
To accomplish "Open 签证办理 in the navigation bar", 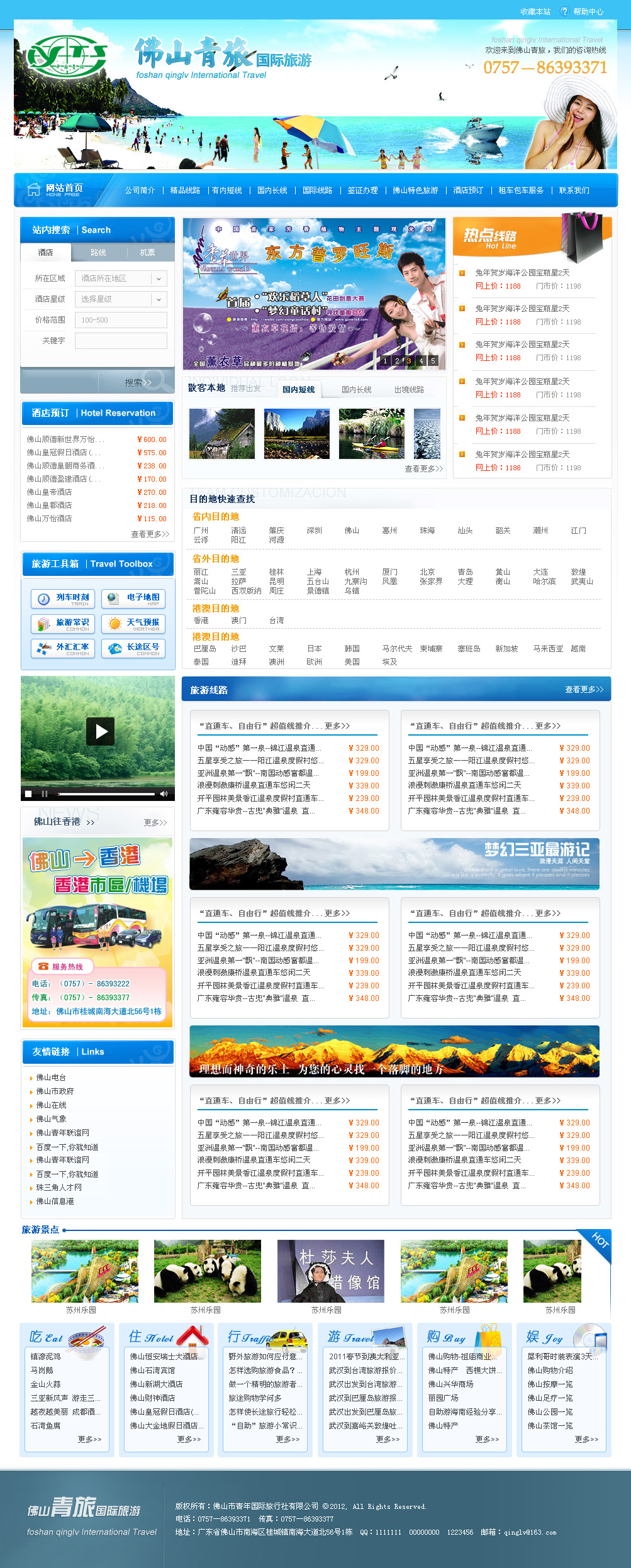I will 362,190.
